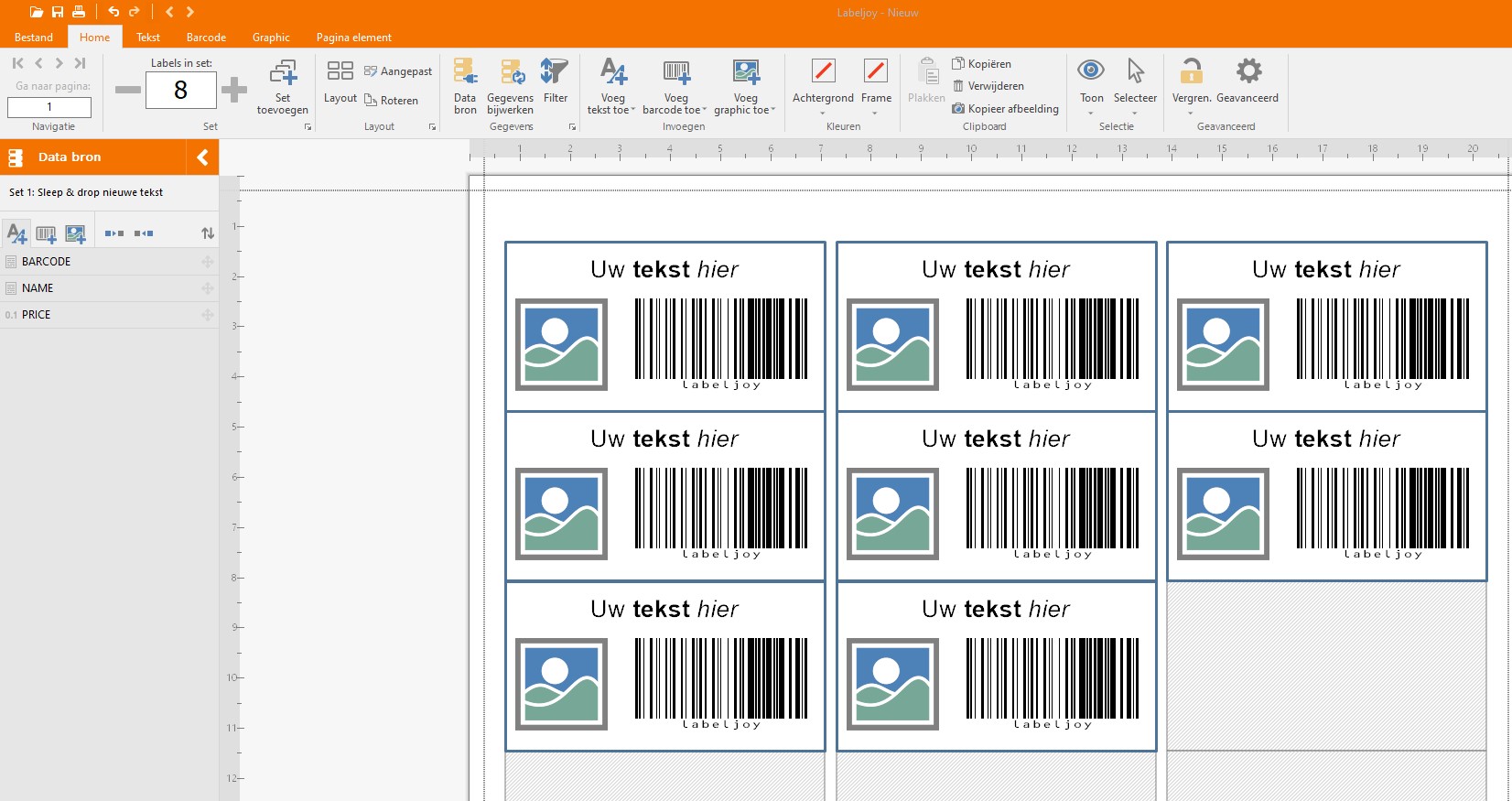The width and height of the screenshot is (1512, 801).
Task: Toggle barcode mode in the Data bron panel
Action: pyautogui.click(x=46, y=233)
